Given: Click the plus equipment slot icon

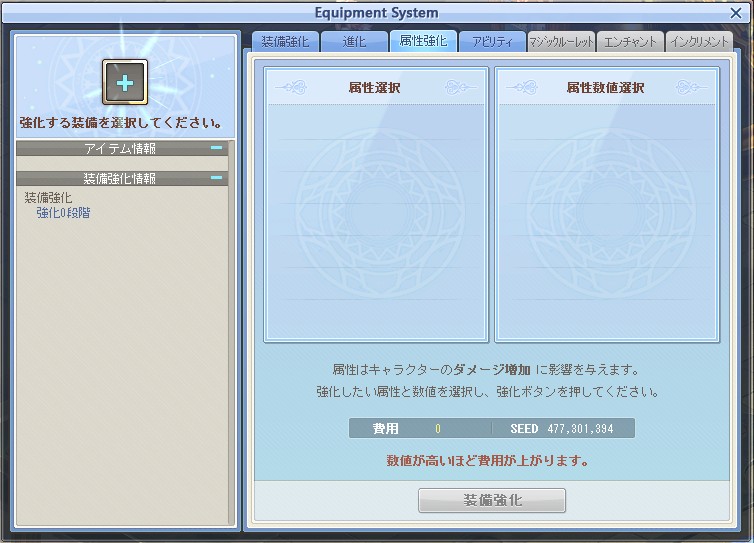Looking at the screenshot, I should coord(125,82).
